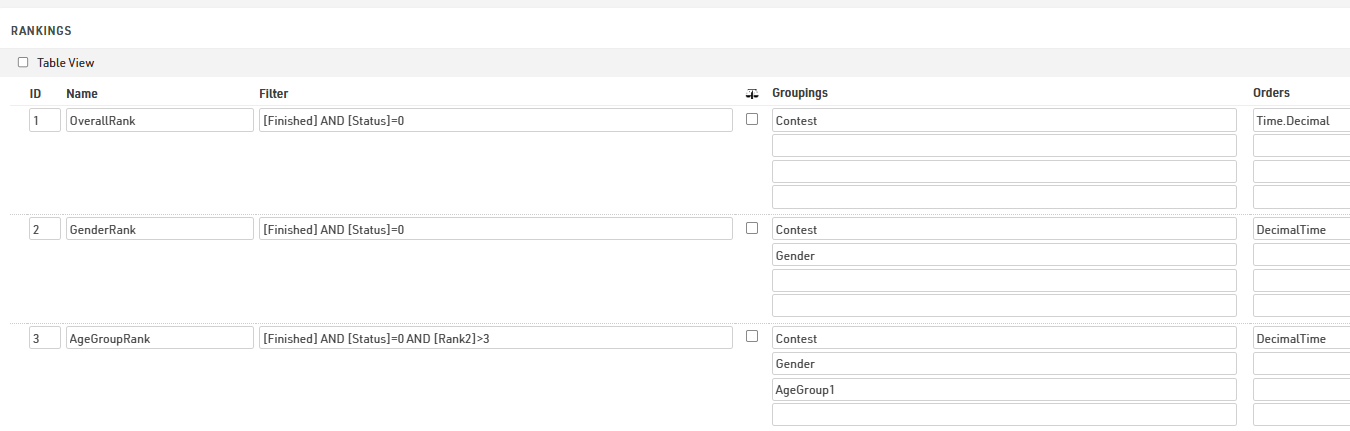Click the GenderRank filter field
This screenshot has height=431, width=1350.
pos(495,229)
